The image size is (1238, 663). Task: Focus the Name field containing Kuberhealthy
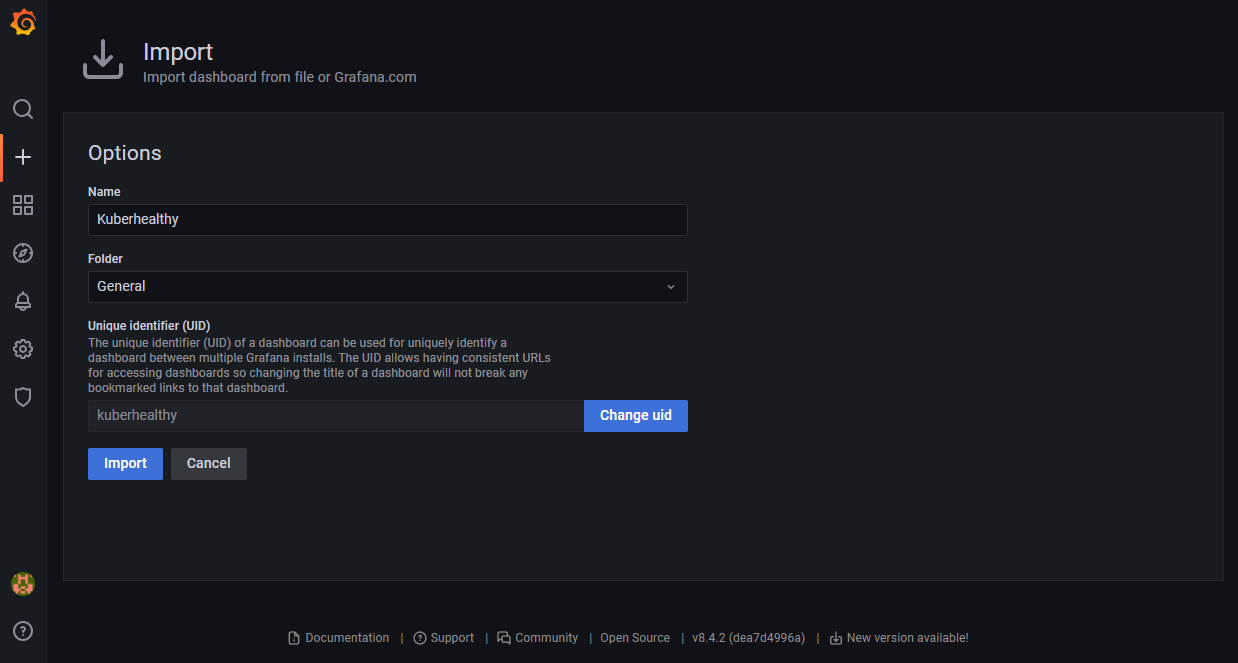(x=388, y=220)
